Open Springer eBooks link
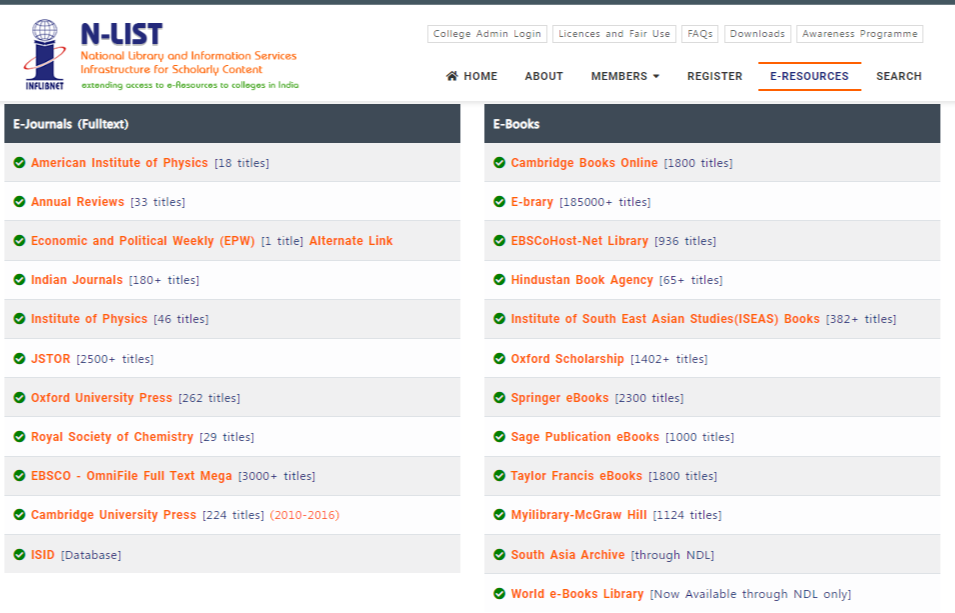955x613 pixels. click(x=560, y=398)
